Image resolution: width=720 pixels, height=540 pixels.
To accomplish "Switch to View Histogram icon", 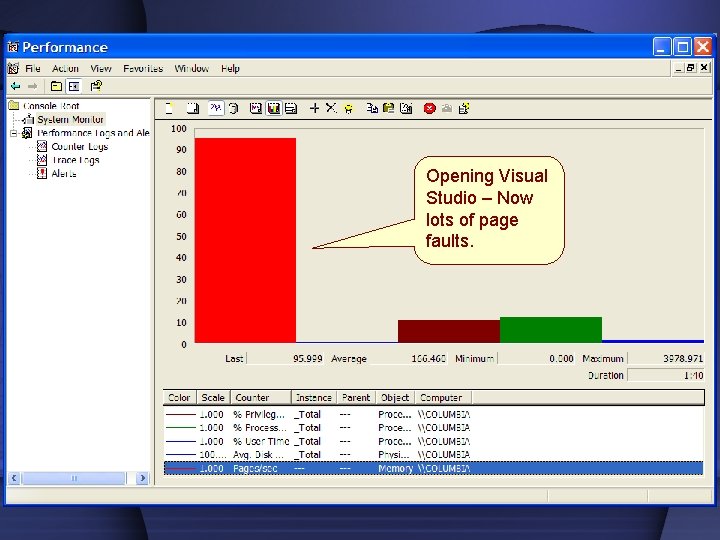I will pyautogui.click(x=274, y=108).
